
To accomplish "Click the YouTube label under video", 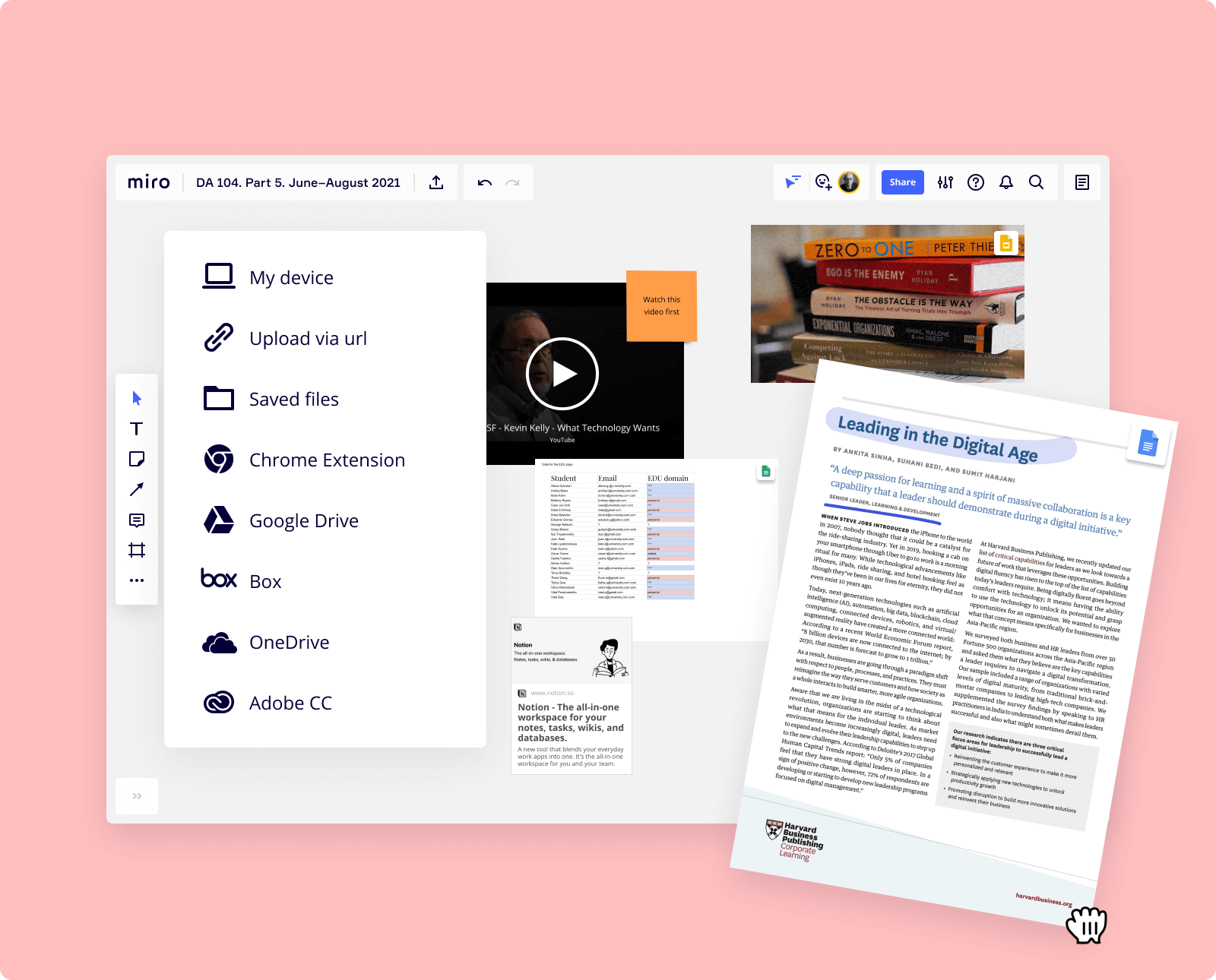I will (562, 440).
